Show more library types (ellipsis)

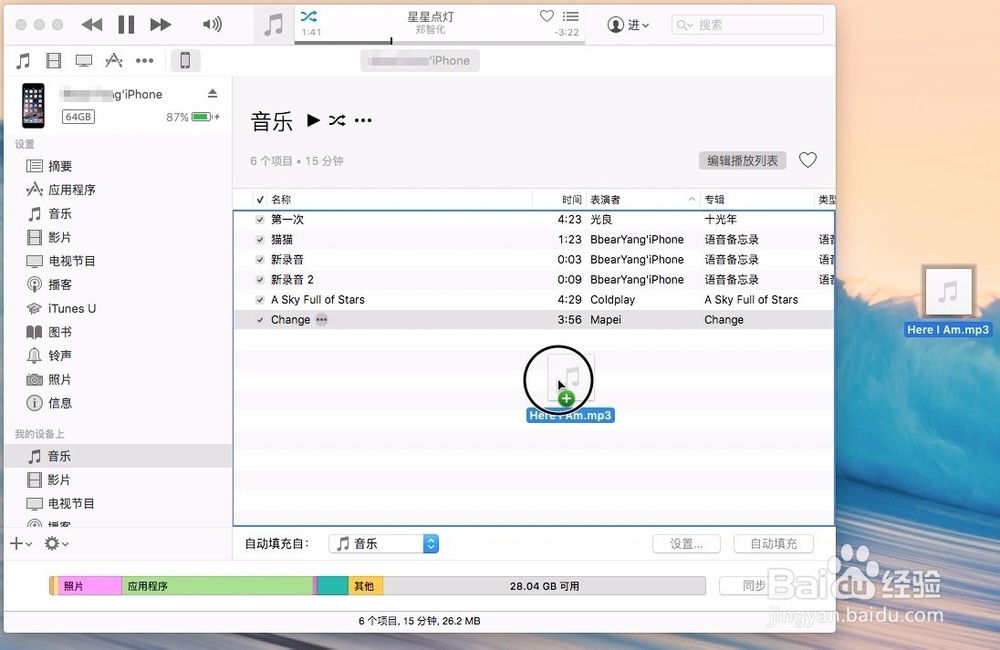pyautogui.click(x=145, y=61)
